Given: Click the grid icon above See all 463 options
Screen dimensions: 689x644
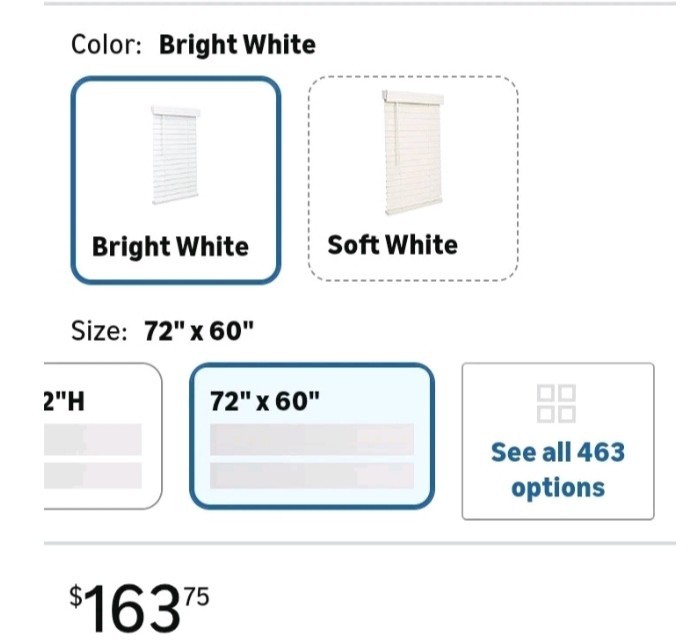Looking at the screenshot, I should 556,404.
